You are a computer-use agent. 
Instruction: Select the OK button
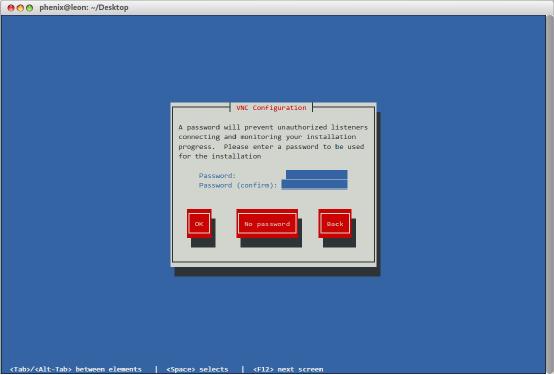199,224
